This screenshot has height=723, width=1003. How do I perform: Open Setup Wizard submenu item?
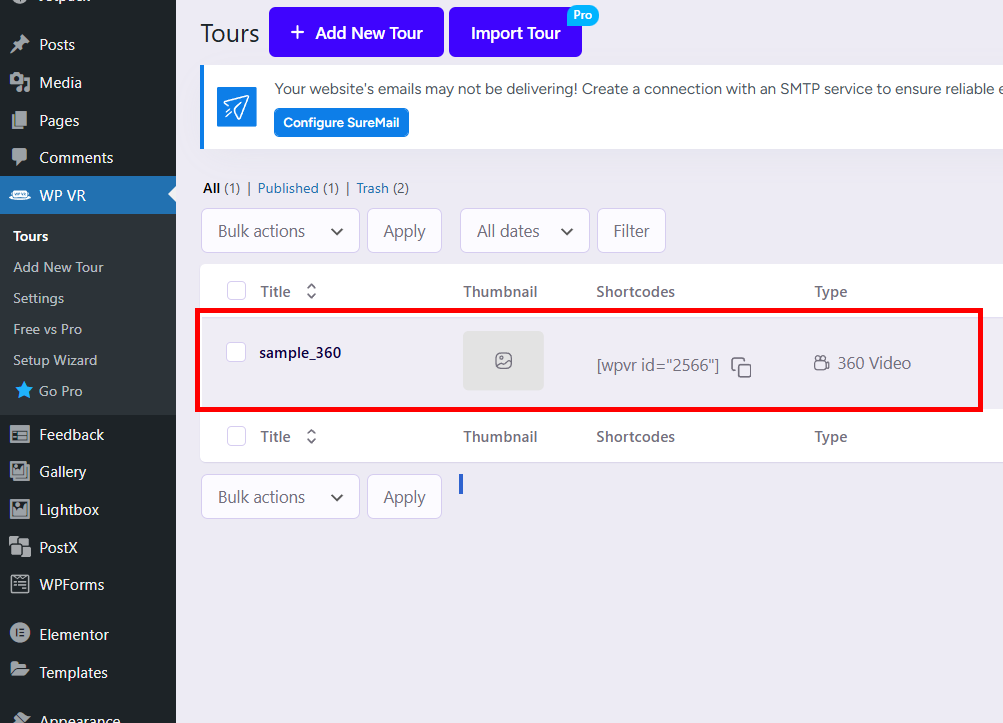55,360
